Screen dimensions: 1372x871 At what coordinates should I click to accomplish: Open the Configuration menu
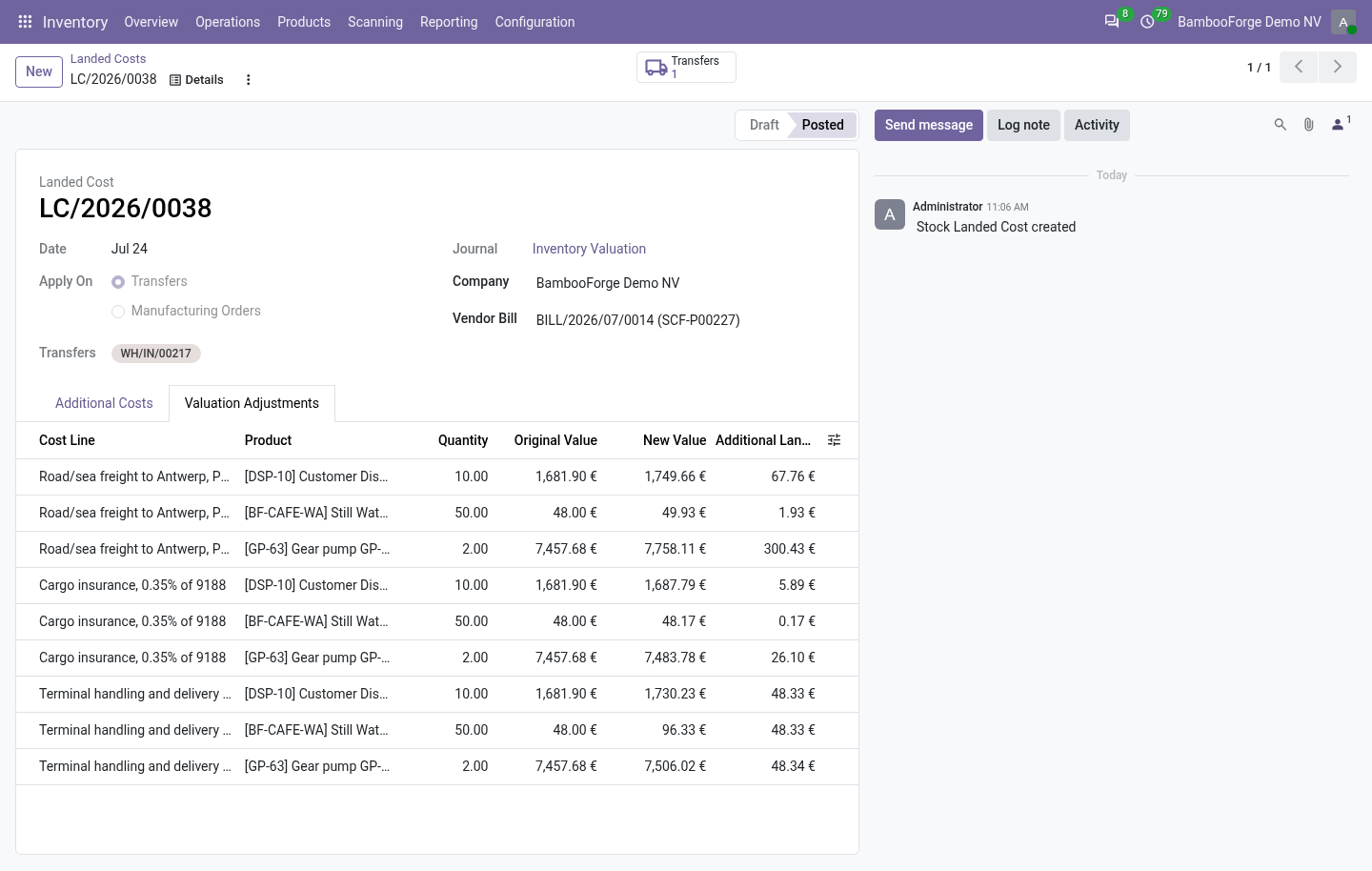click(535, 22)
